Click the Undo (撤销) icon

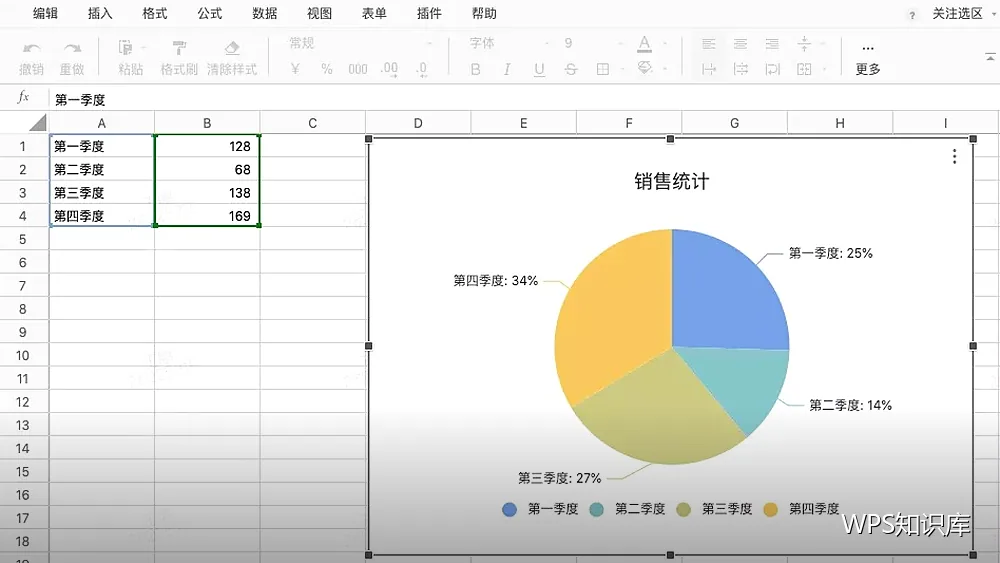click(x=31, y=49)
